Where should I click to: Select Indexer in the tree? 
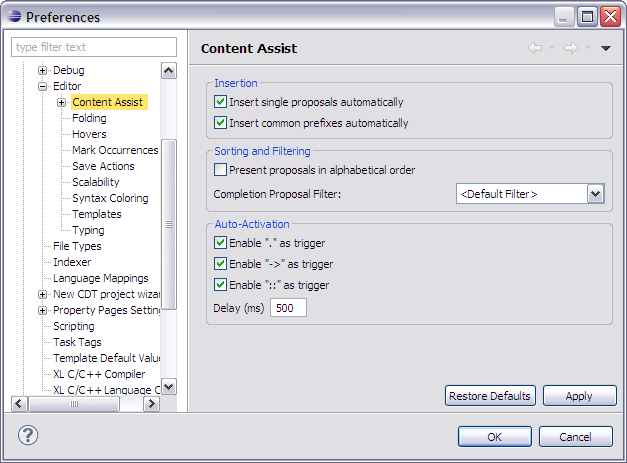click(x=72, y=262)
